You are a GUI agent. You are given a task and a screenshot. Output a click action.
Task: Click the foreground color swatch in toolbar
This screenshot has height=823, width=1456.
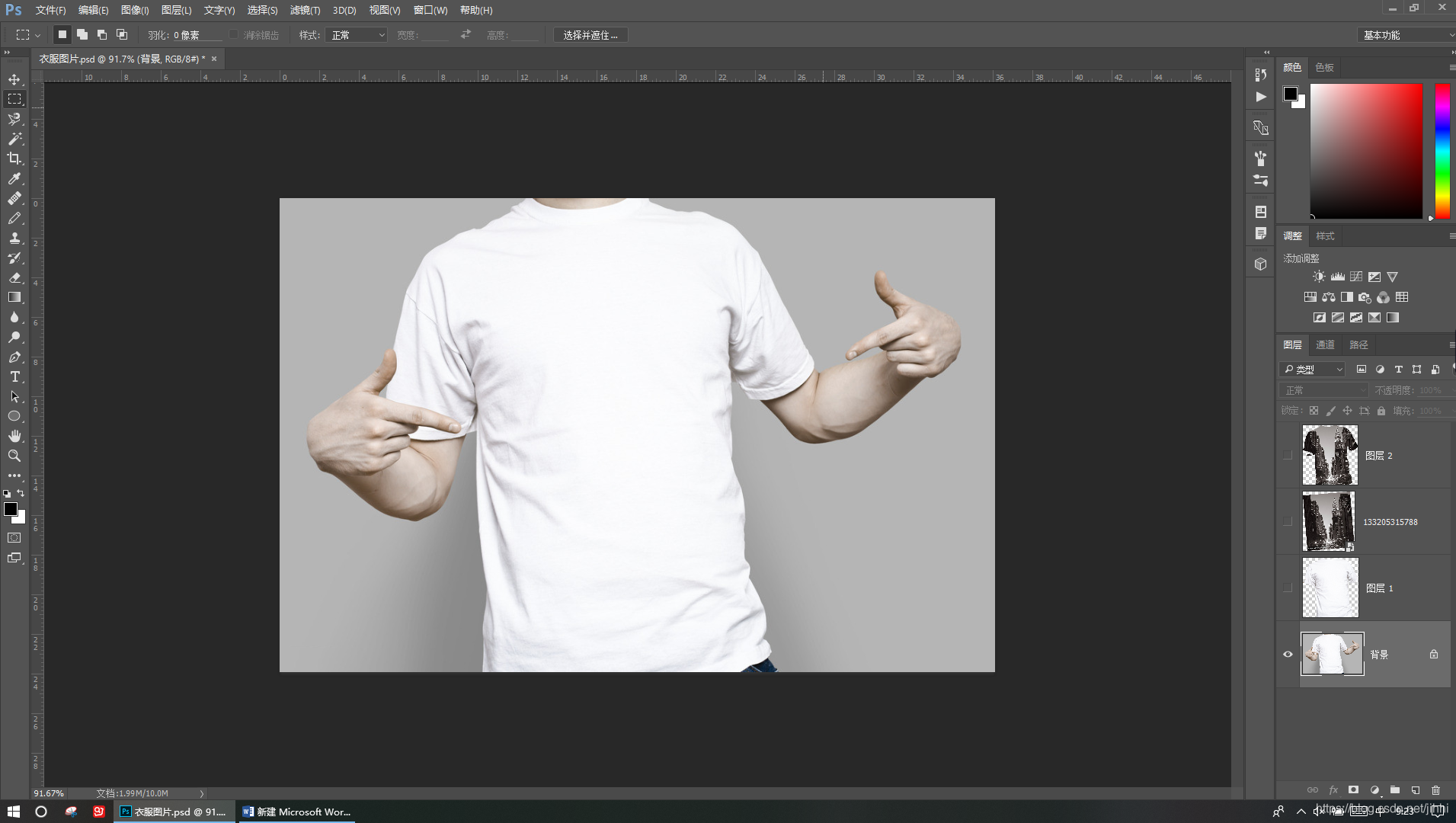11,509
